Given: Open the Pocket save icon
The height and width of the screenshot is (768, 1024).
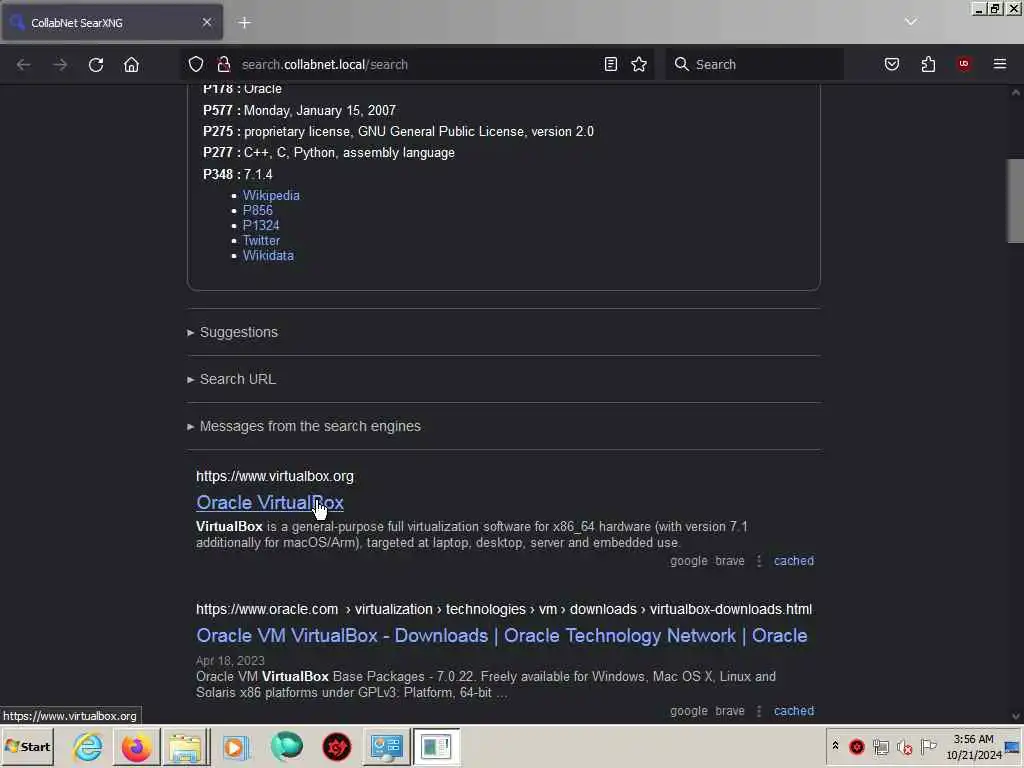Looking at the screenshot, I should point(891,64).
